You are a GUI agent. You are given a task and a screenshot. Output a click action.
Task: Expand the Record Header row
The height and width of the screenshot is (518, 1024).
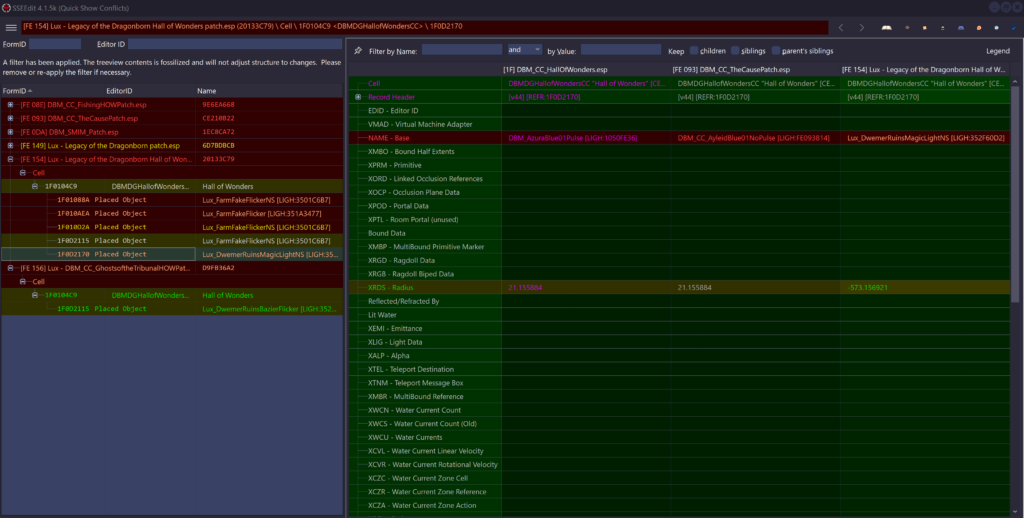358,97
